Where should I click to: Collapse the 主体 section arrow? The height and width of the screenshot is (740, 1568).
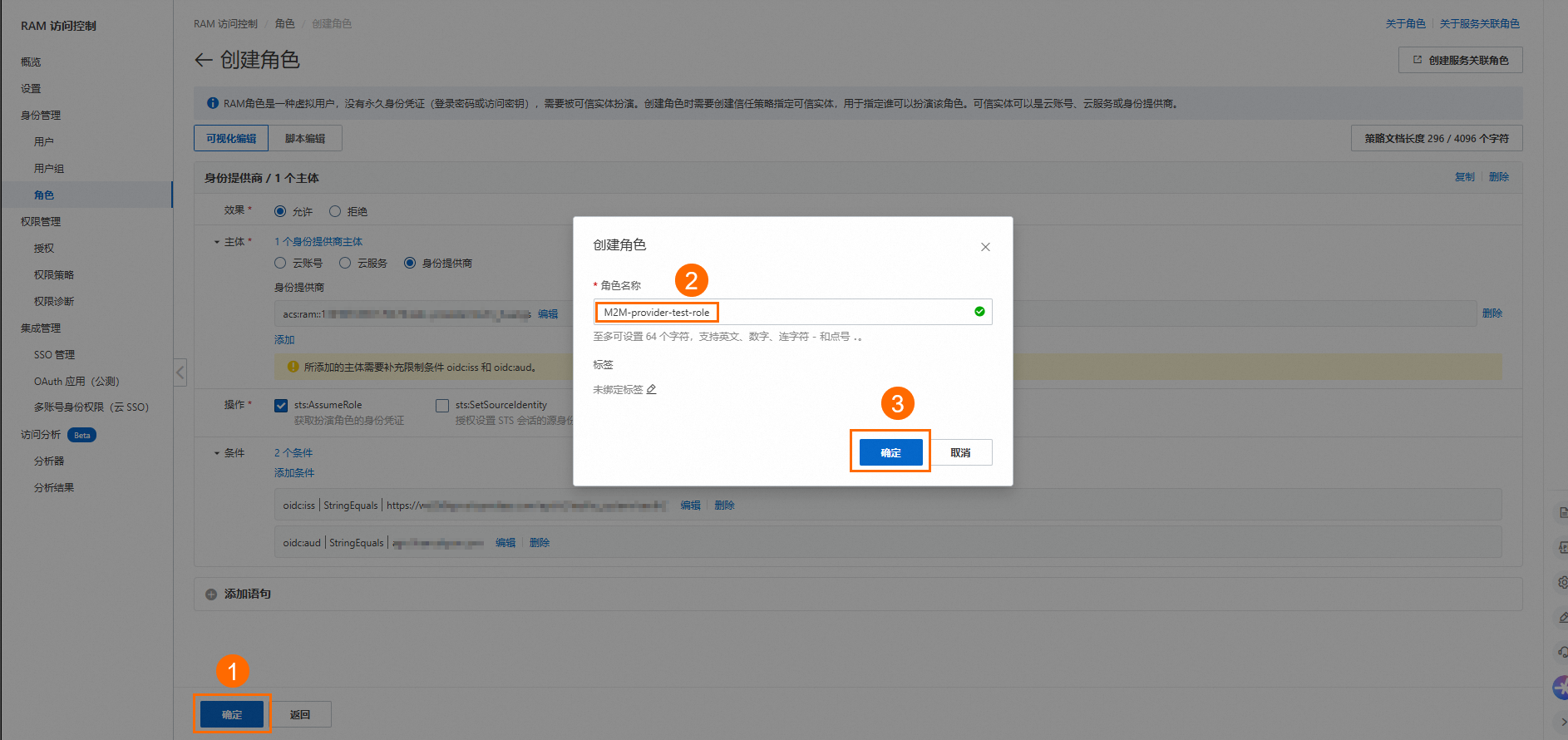[217, 242]
